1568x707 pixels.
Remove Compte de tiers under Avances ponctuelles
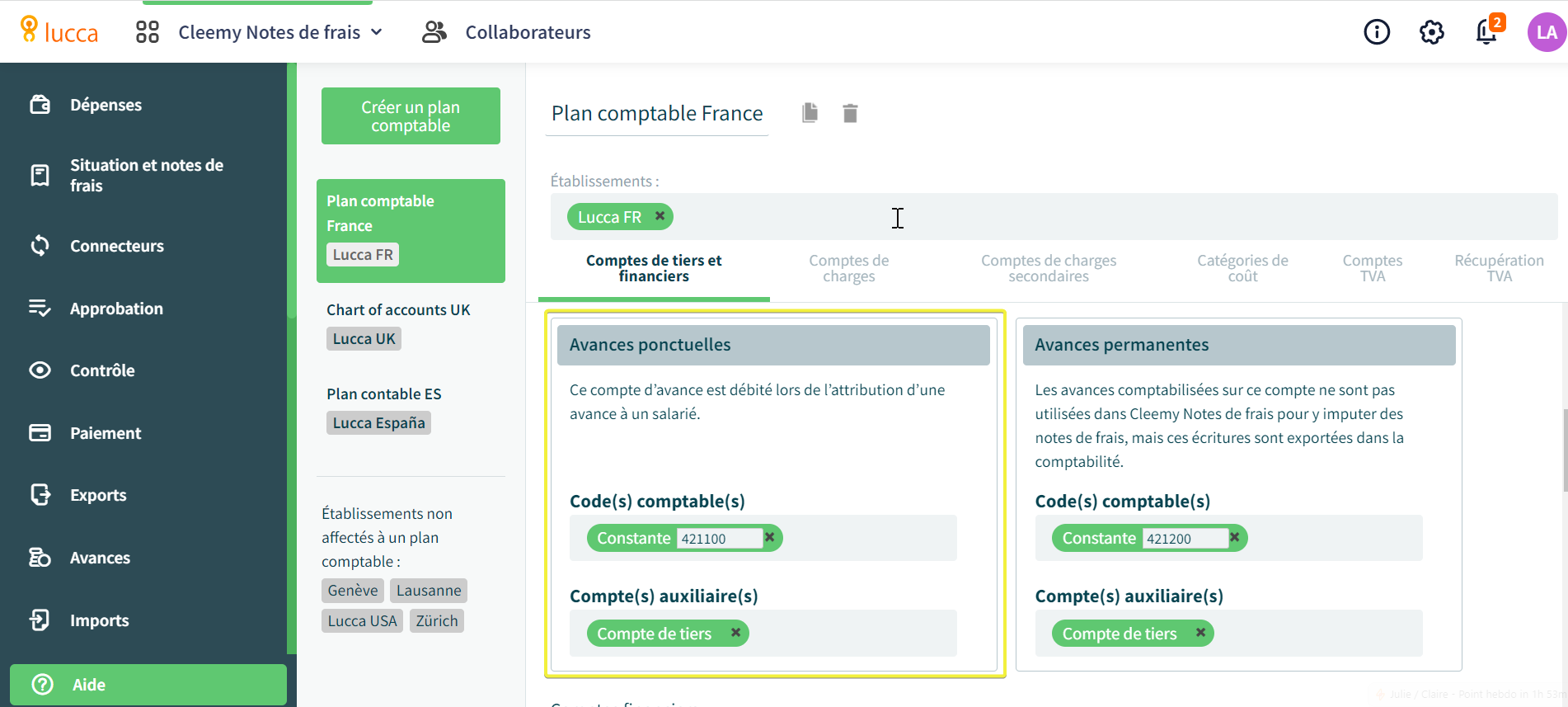(735, 633)
